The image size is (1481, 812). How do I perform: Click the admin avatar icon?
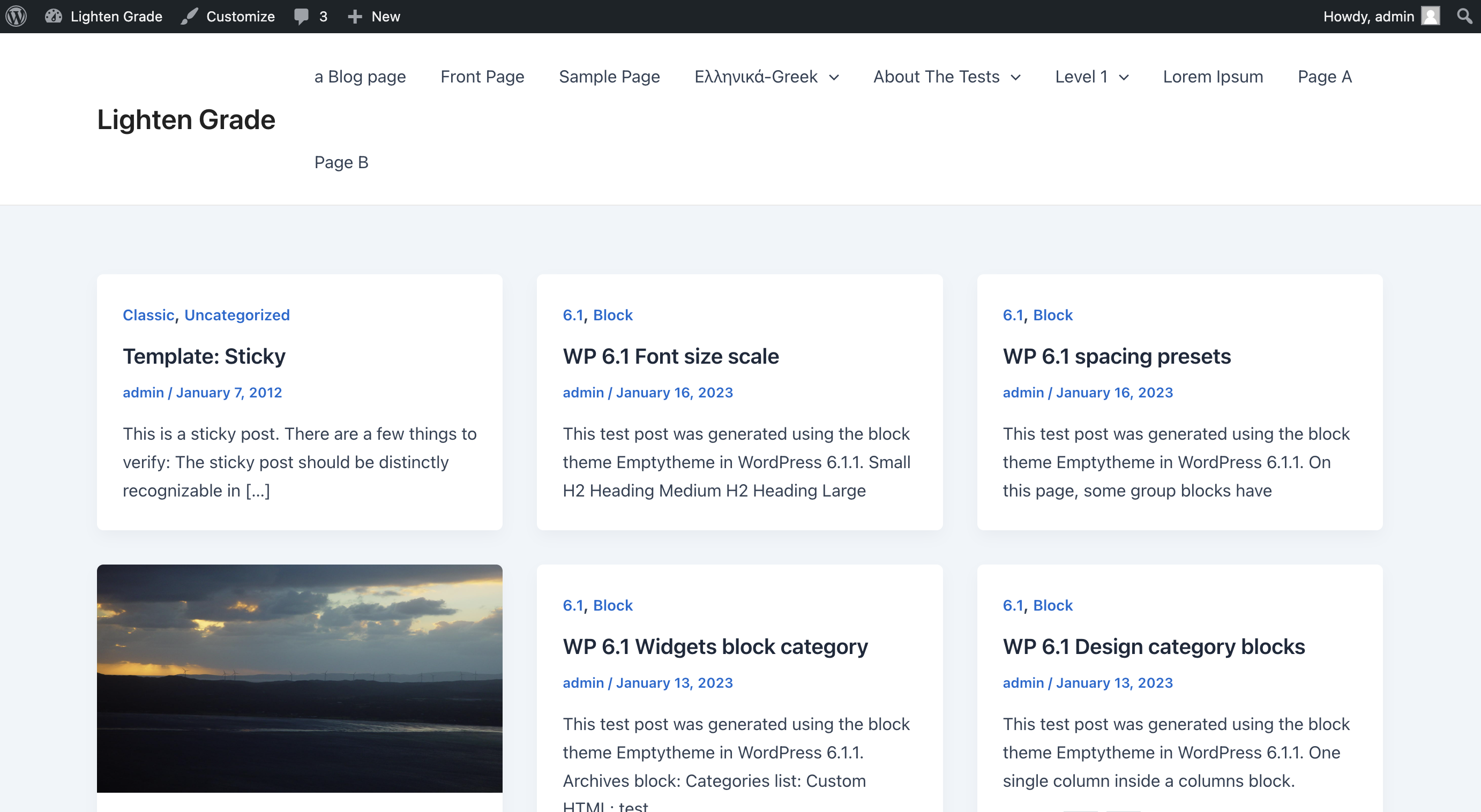point(1431,16)
